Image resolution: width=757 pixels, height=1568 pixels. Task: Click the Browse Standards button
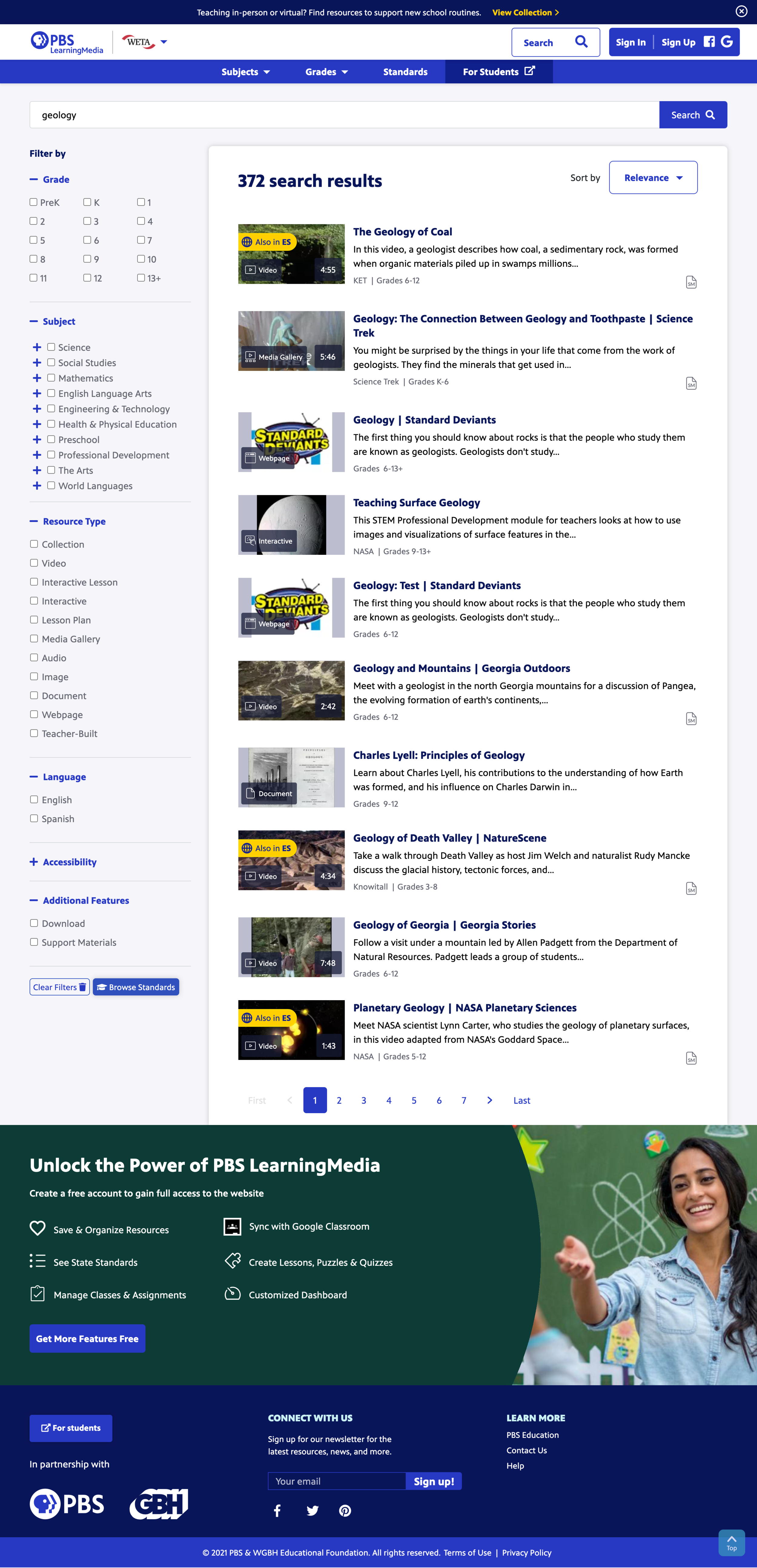[136, 987]
